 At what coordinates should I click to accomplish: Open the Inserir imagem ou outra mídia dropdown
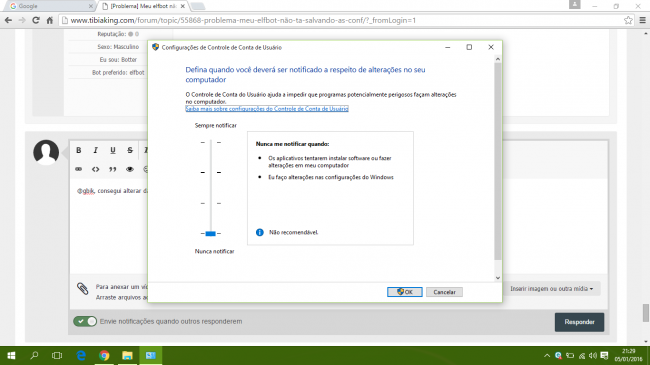(x=551, y=289)
